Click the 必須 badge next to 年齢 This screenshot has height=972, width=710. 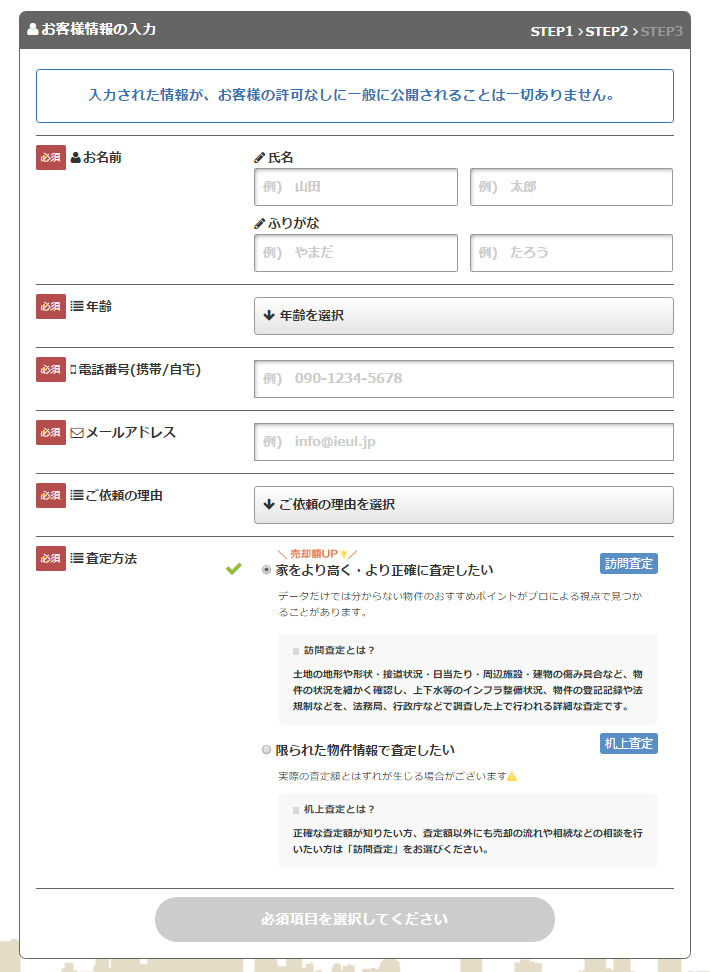tap(51, 306)
